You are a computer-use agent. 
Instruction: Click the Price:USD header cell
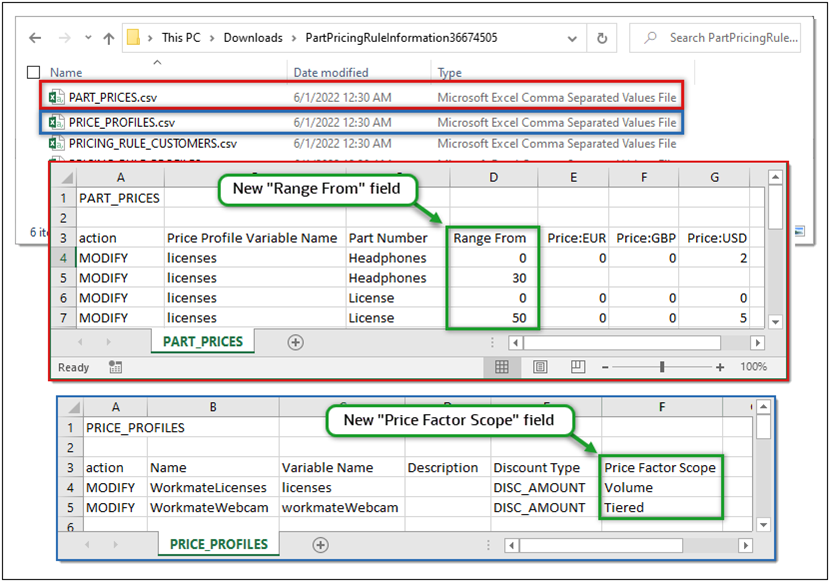pos(714,238)
